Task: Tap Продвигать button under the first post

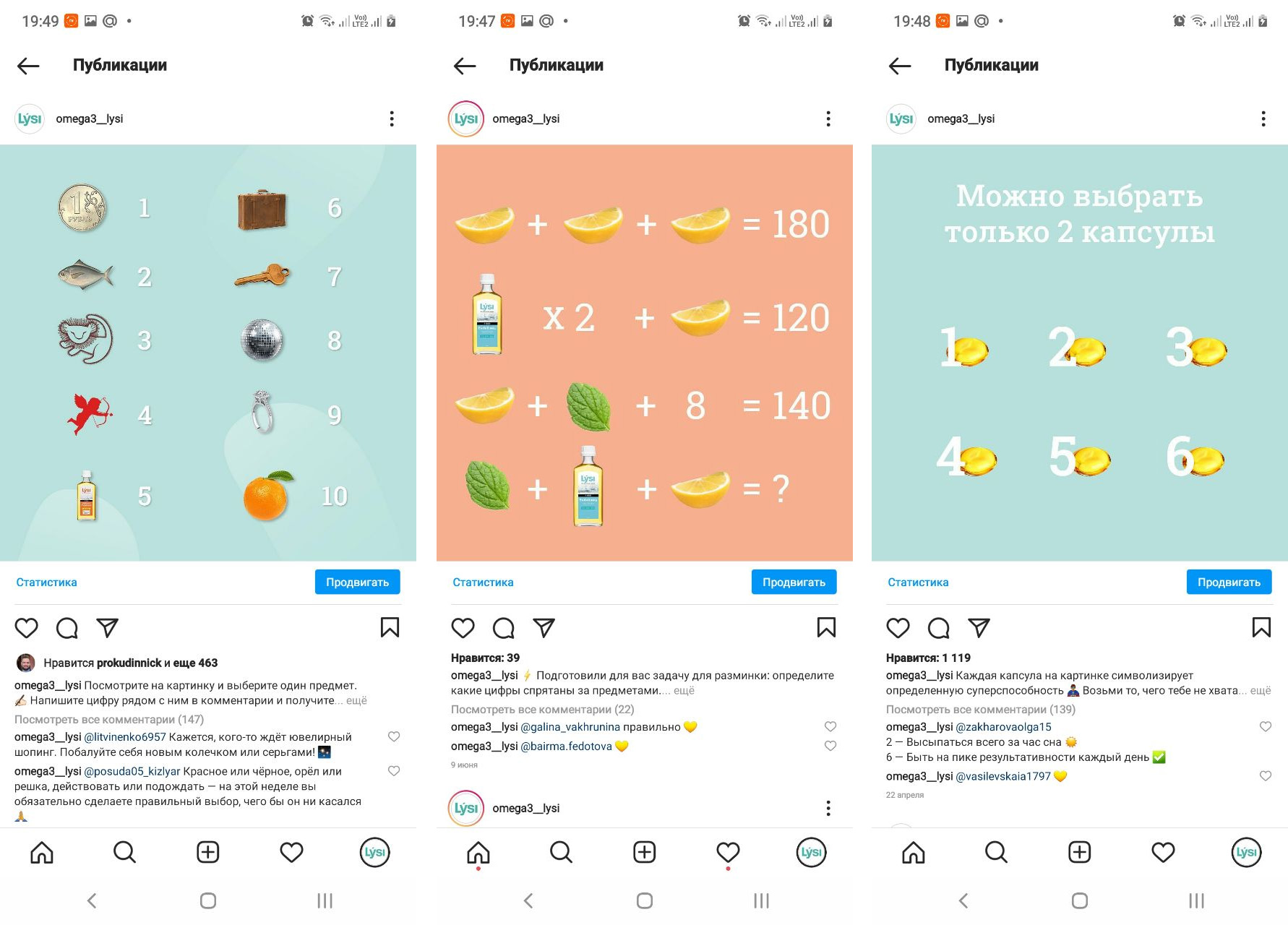Action: (358, 582)
